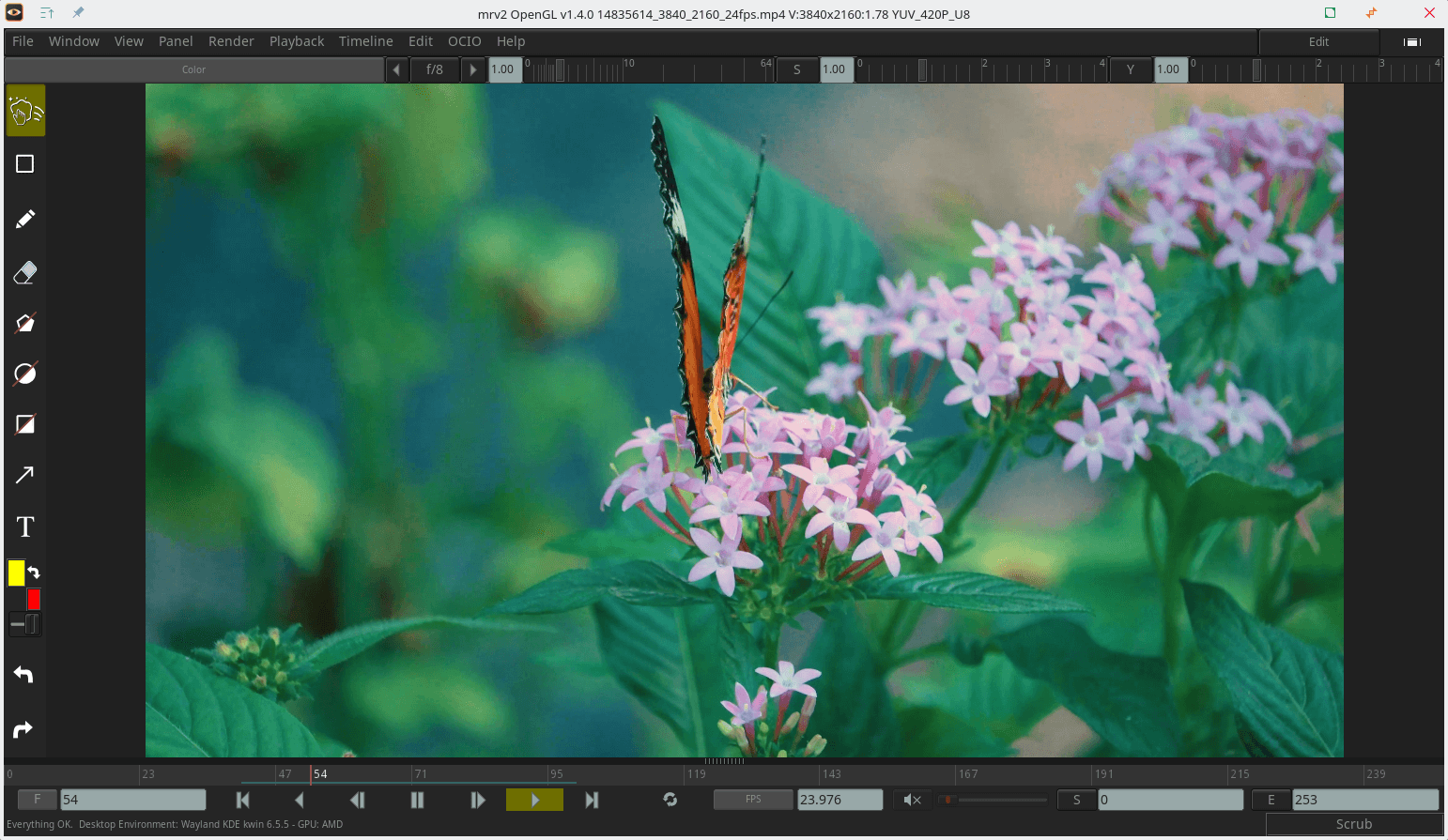Increase exposure with the right arrow
Image resolution: width=1448 pixels, height=840 pixels.
click(x=473, y=69)
